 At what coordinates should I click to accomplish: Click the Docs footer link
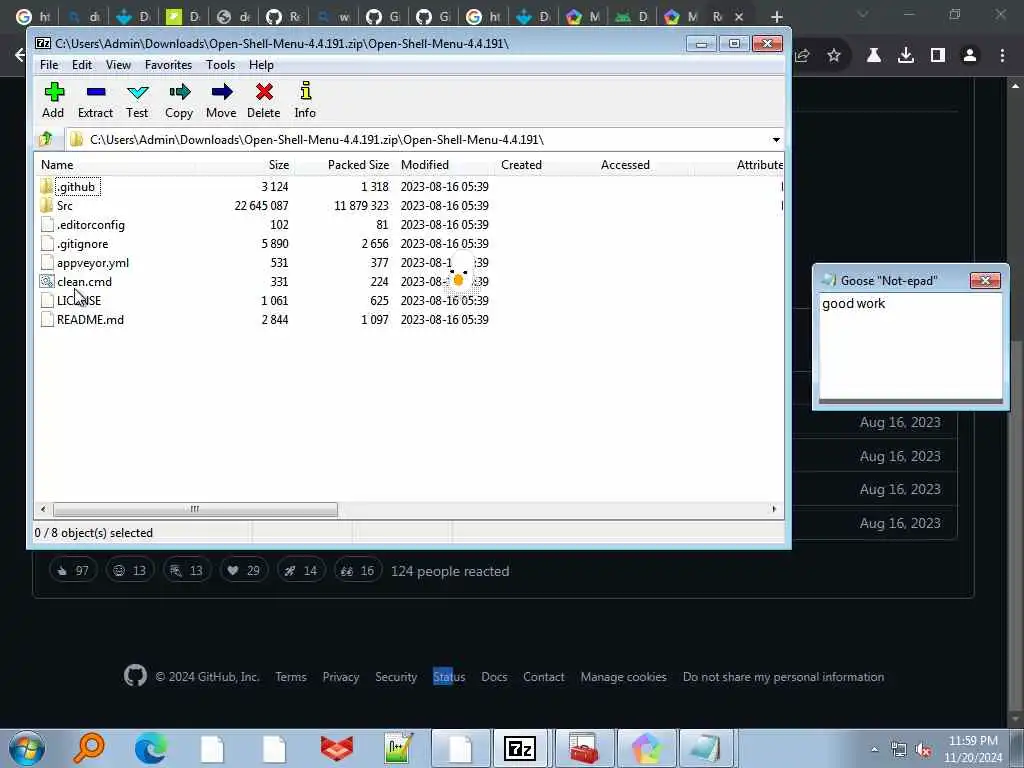pos(494,677)
